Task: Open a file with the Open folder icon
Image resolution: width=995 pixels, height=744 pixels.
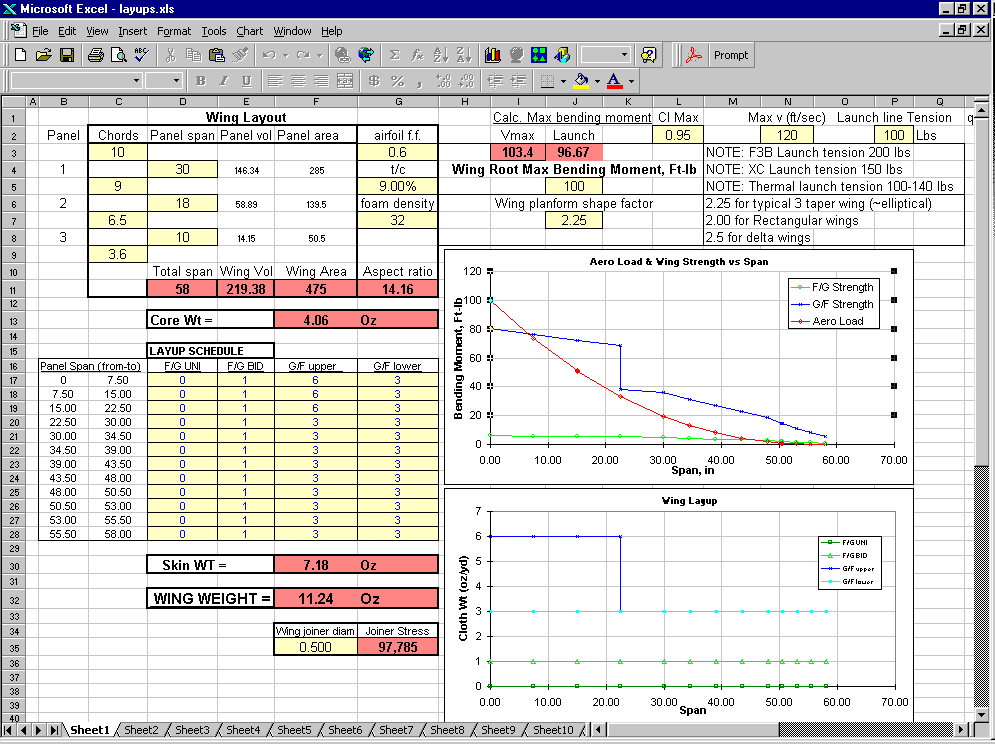Action: [43, 56]
